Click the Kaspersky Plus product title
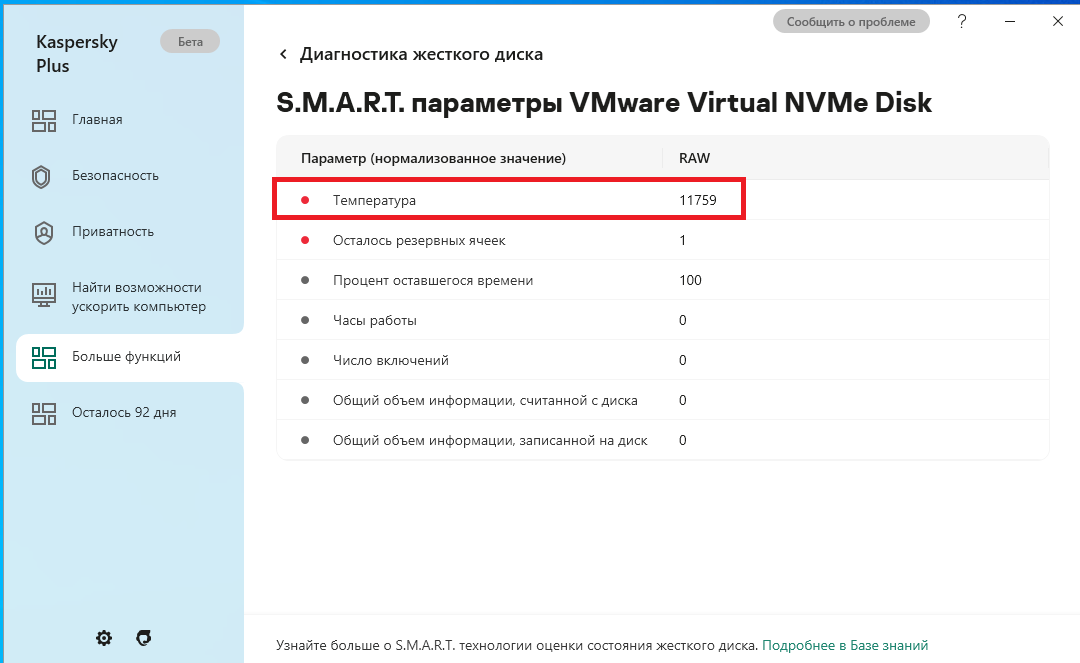1080x663 pixels. click(77, 54)
